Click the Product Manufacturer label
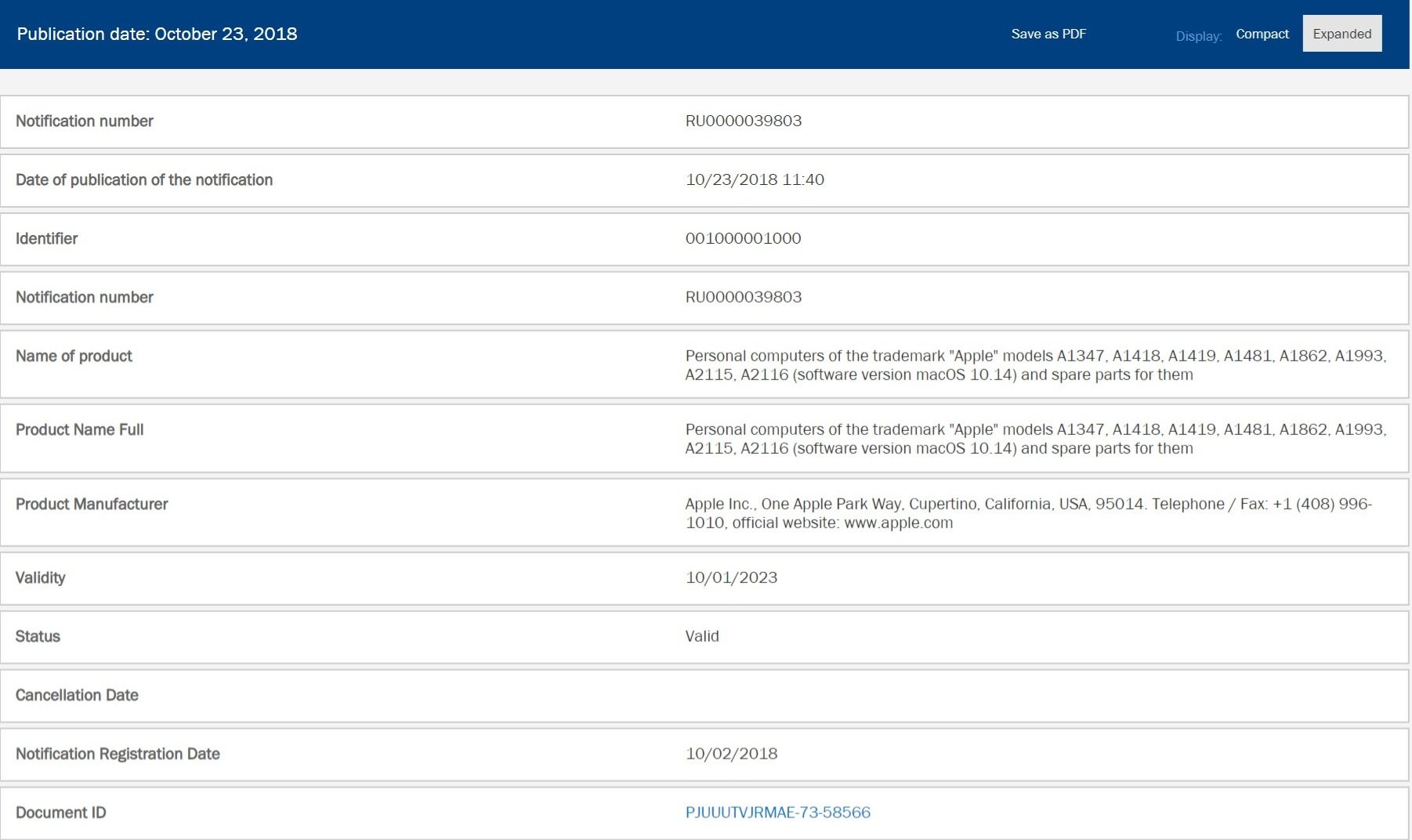Image resolution: width=1412 pixels, height=840 pixels. [92, 505]
